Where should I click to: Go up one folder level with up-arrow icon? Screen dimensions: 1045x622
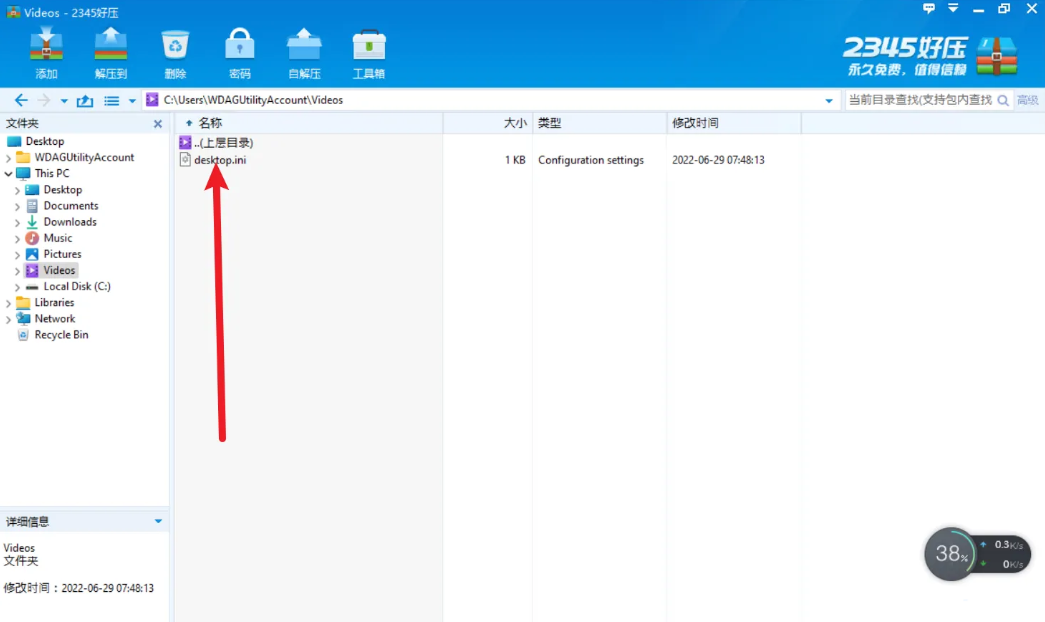[x=85, y=100]
